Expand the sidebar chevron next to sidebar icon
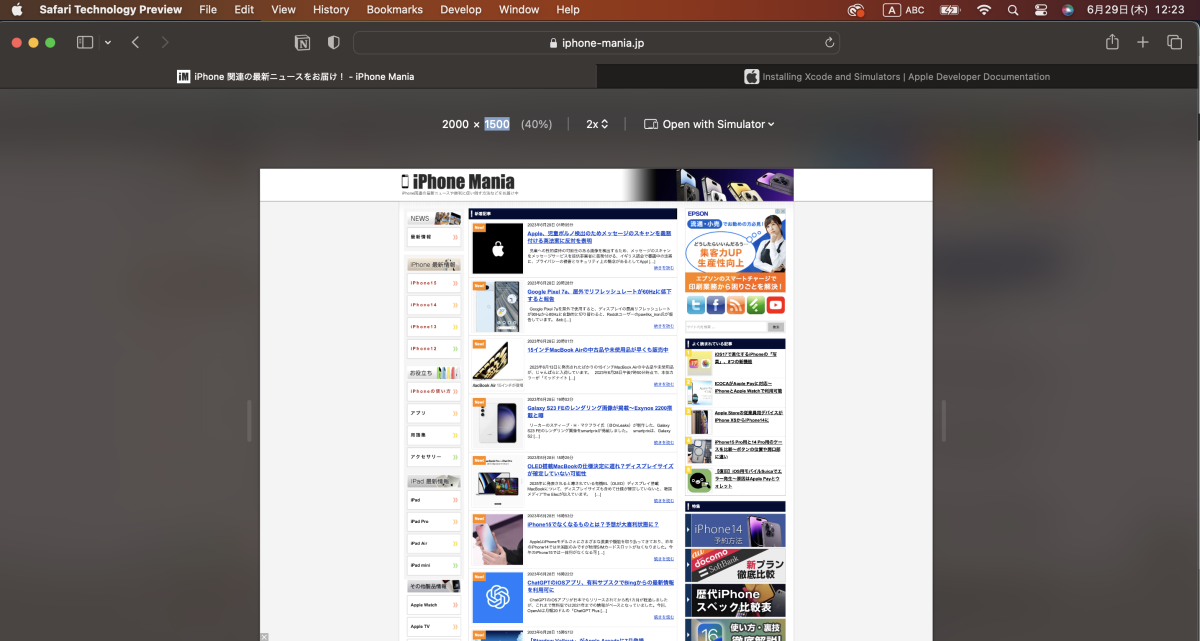The image size is (1200, 641). [106, 42]
